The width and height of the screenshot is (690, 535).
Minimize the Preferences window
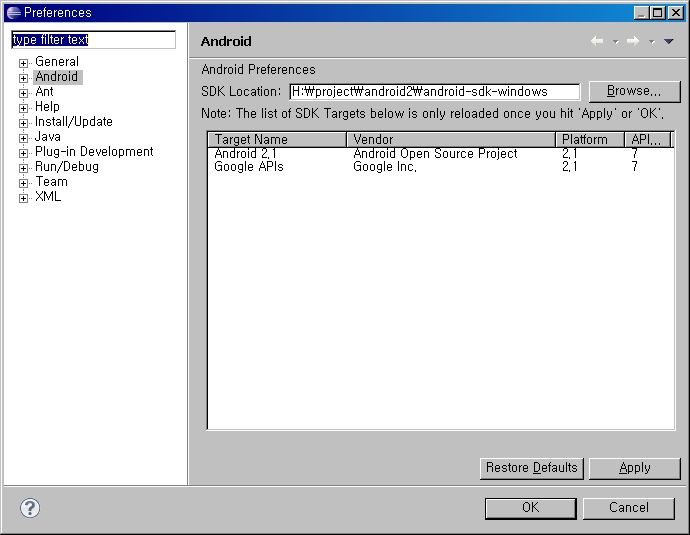642,13
